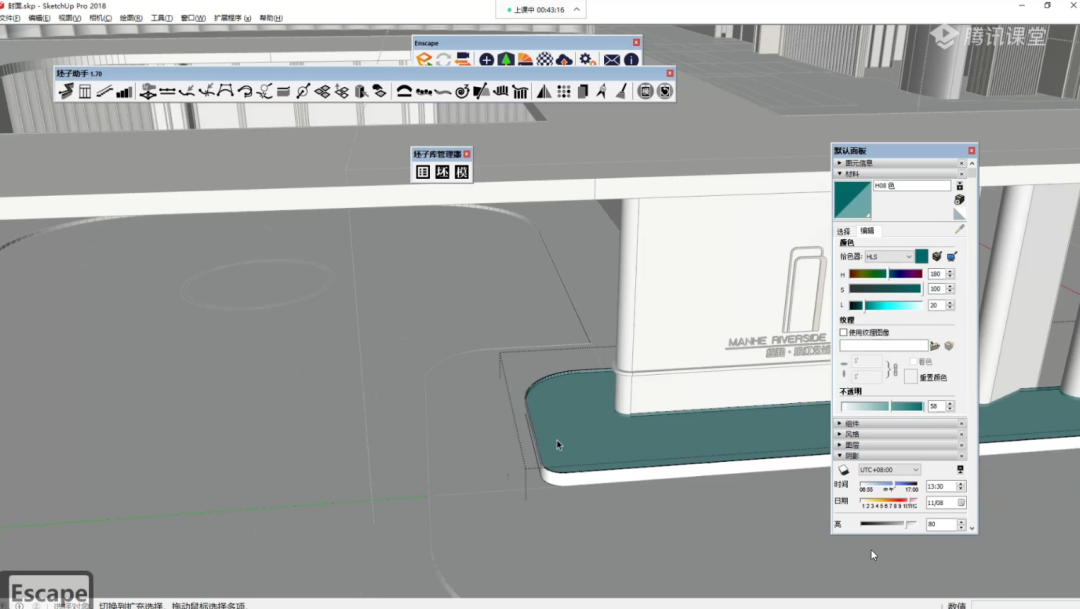Screen dimensions: 1080x609
Task: Open the 相机(C) menu
Action: click(100, 18)
